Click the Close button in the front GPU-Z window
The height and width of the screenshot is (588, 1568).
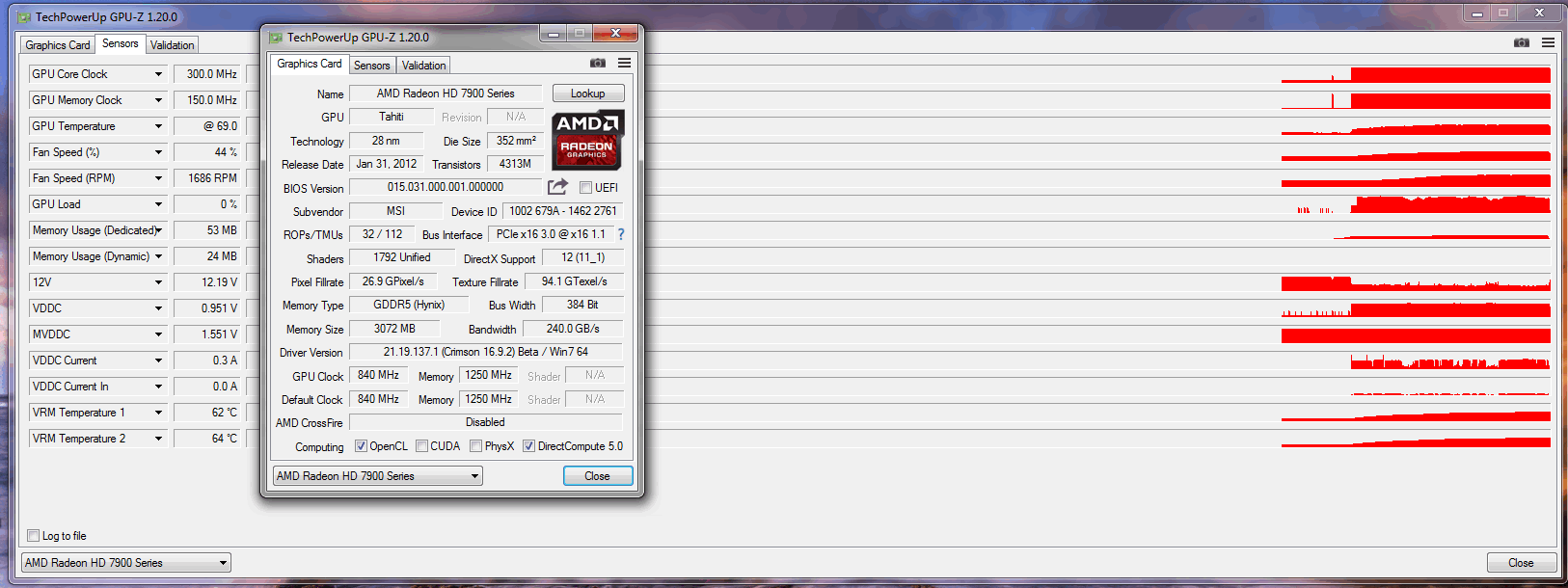pos(598,476)
